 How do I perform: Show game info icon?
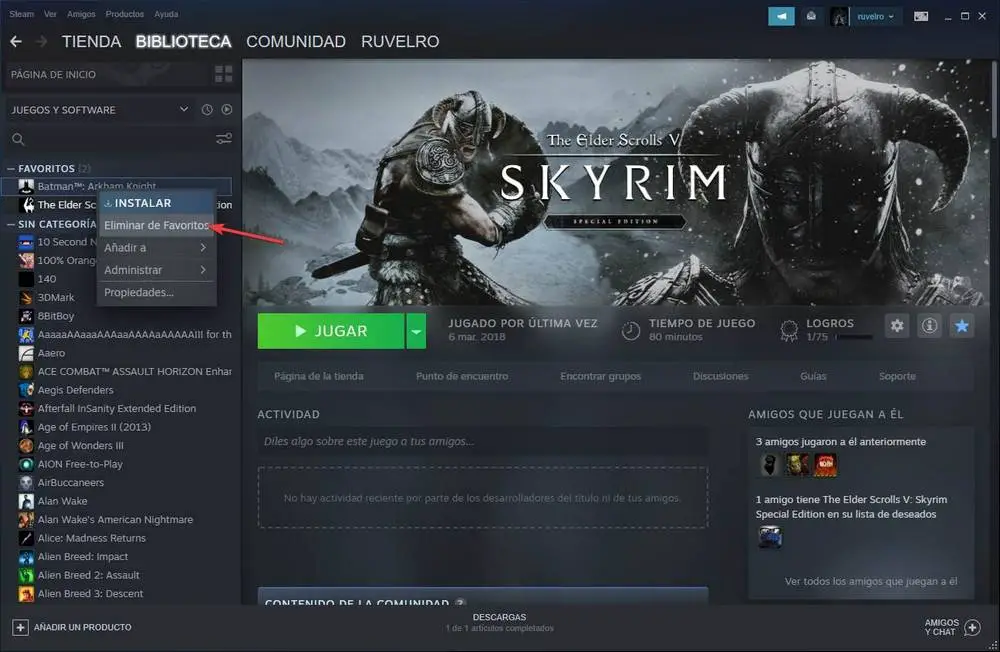point(929,326)
